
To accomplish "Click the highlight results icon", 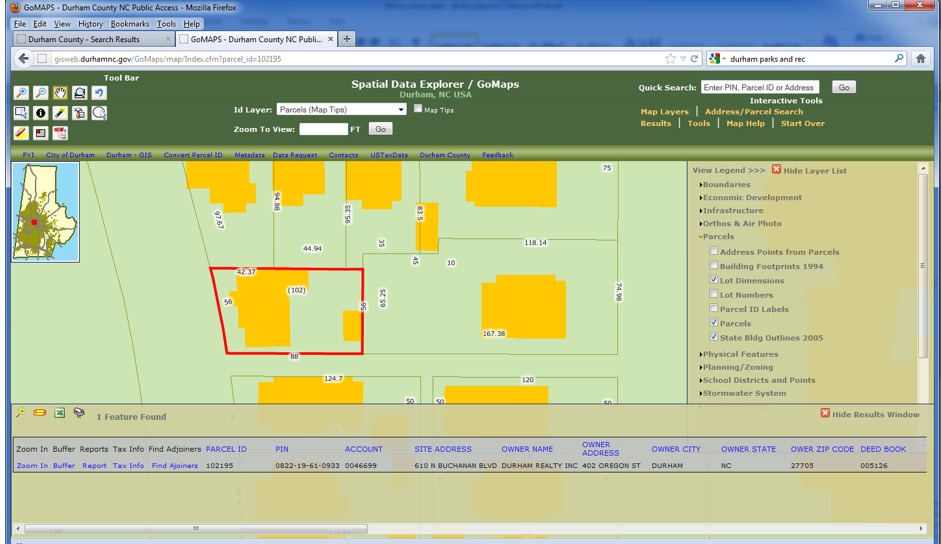I will pos(40,413).
